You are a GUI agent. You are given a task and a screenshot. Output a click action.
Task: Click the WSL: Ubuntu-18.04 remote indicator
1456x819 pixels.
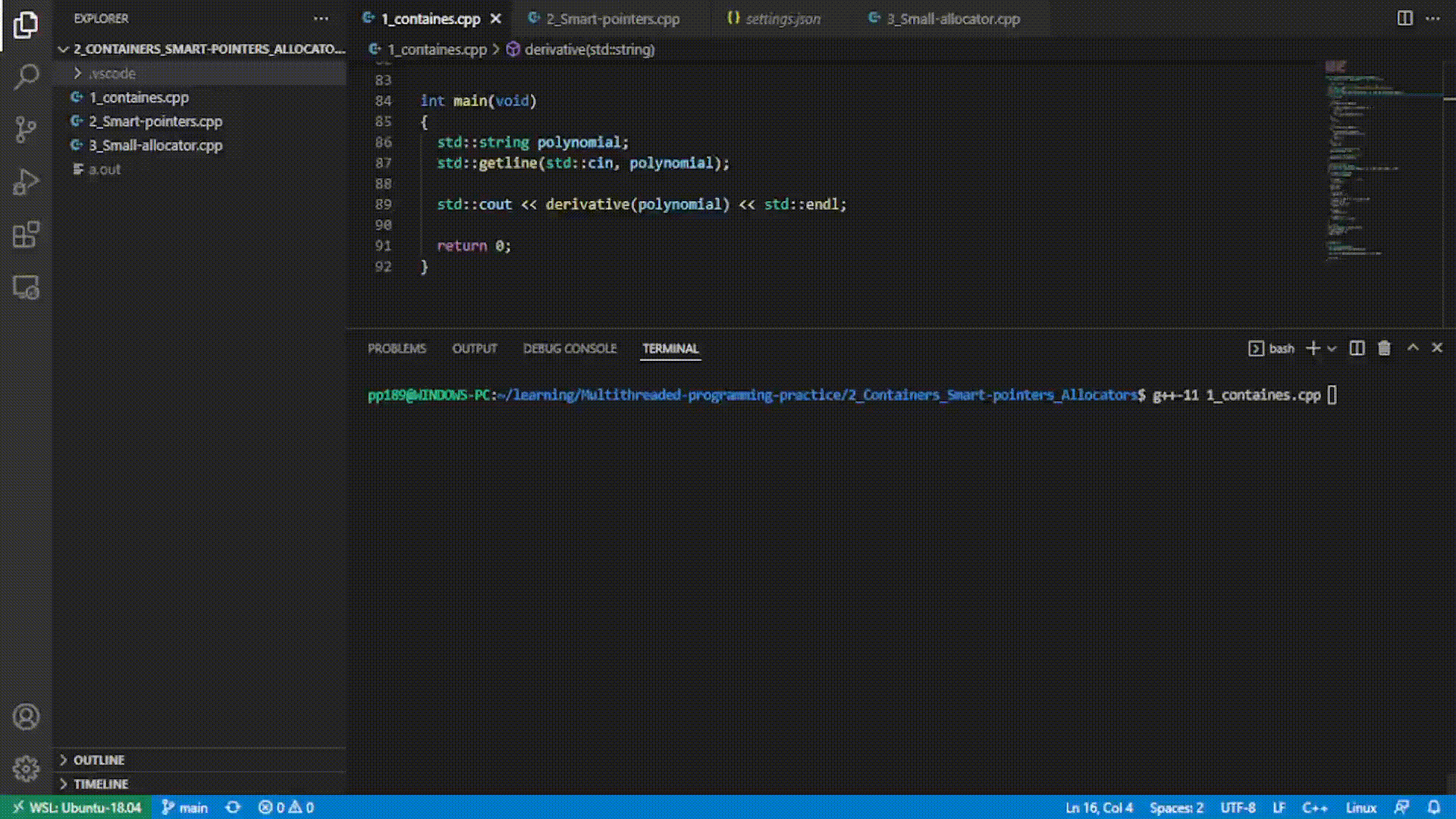77,808
